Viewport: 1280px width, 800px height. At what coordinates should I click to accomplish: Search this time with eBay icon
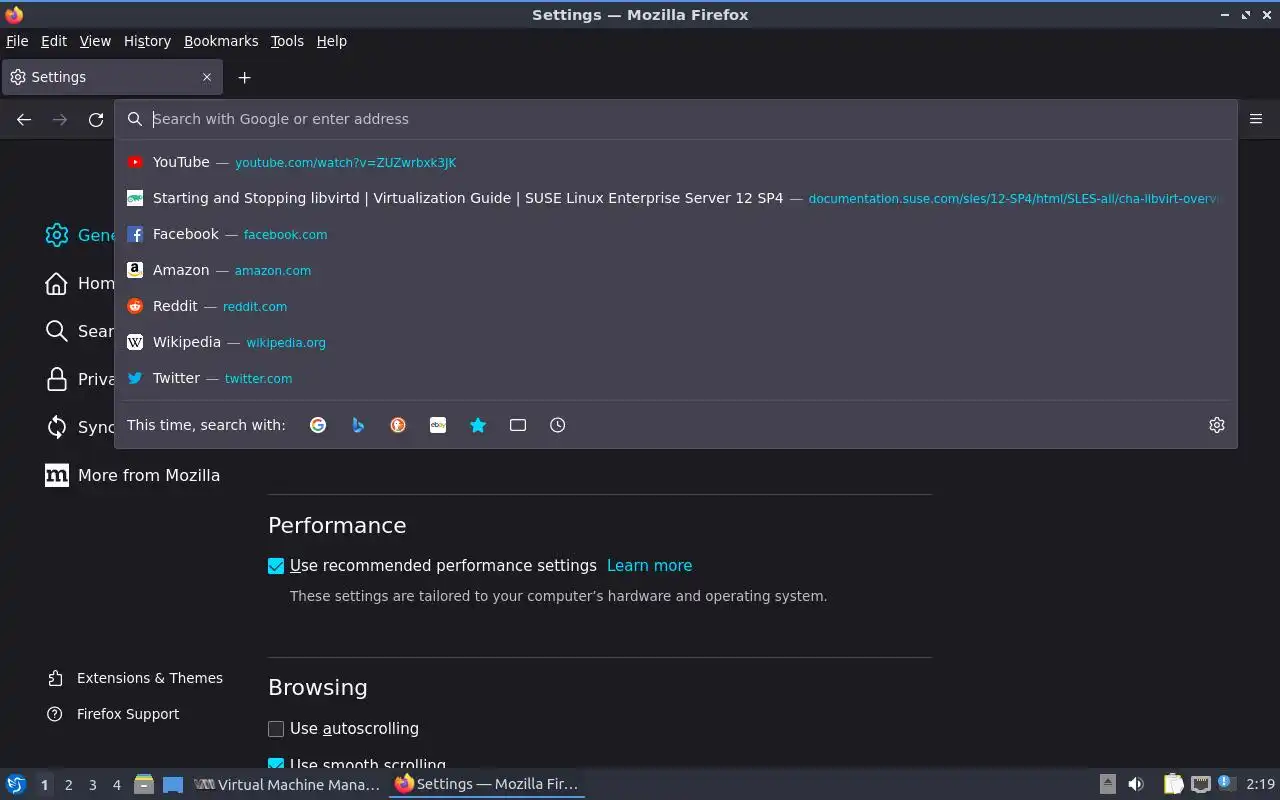[438, 425]
